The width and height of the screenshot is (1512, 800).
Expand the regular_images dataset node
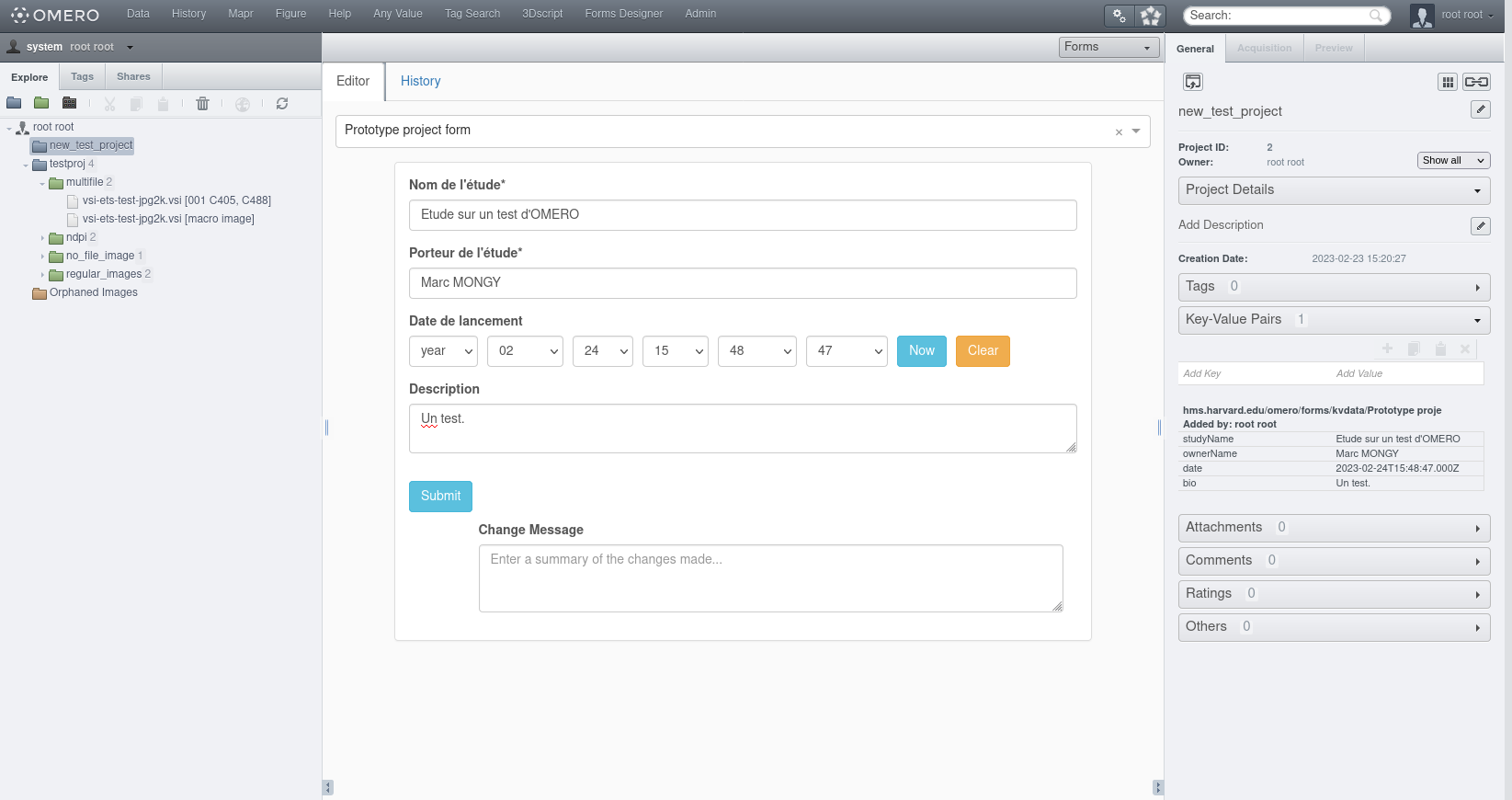coord(42,275)
